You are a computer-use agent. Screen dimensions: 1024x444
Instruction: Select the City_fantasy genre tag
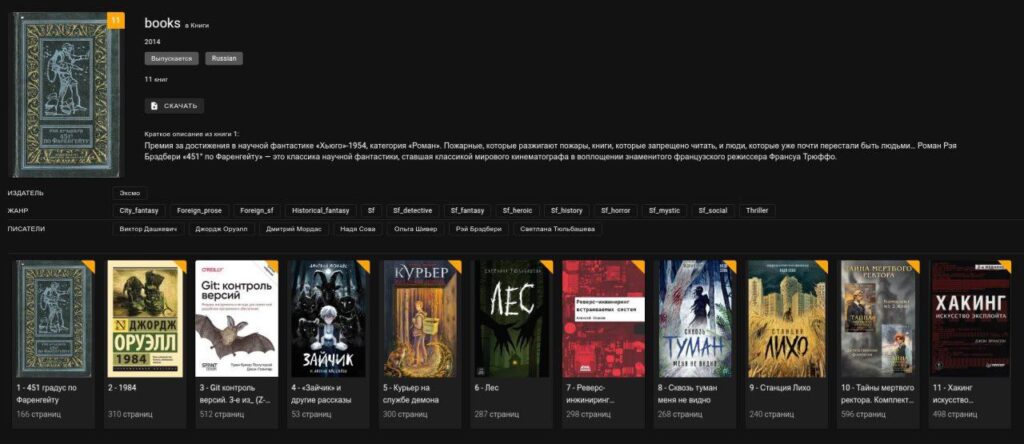[x=138, y=211]
